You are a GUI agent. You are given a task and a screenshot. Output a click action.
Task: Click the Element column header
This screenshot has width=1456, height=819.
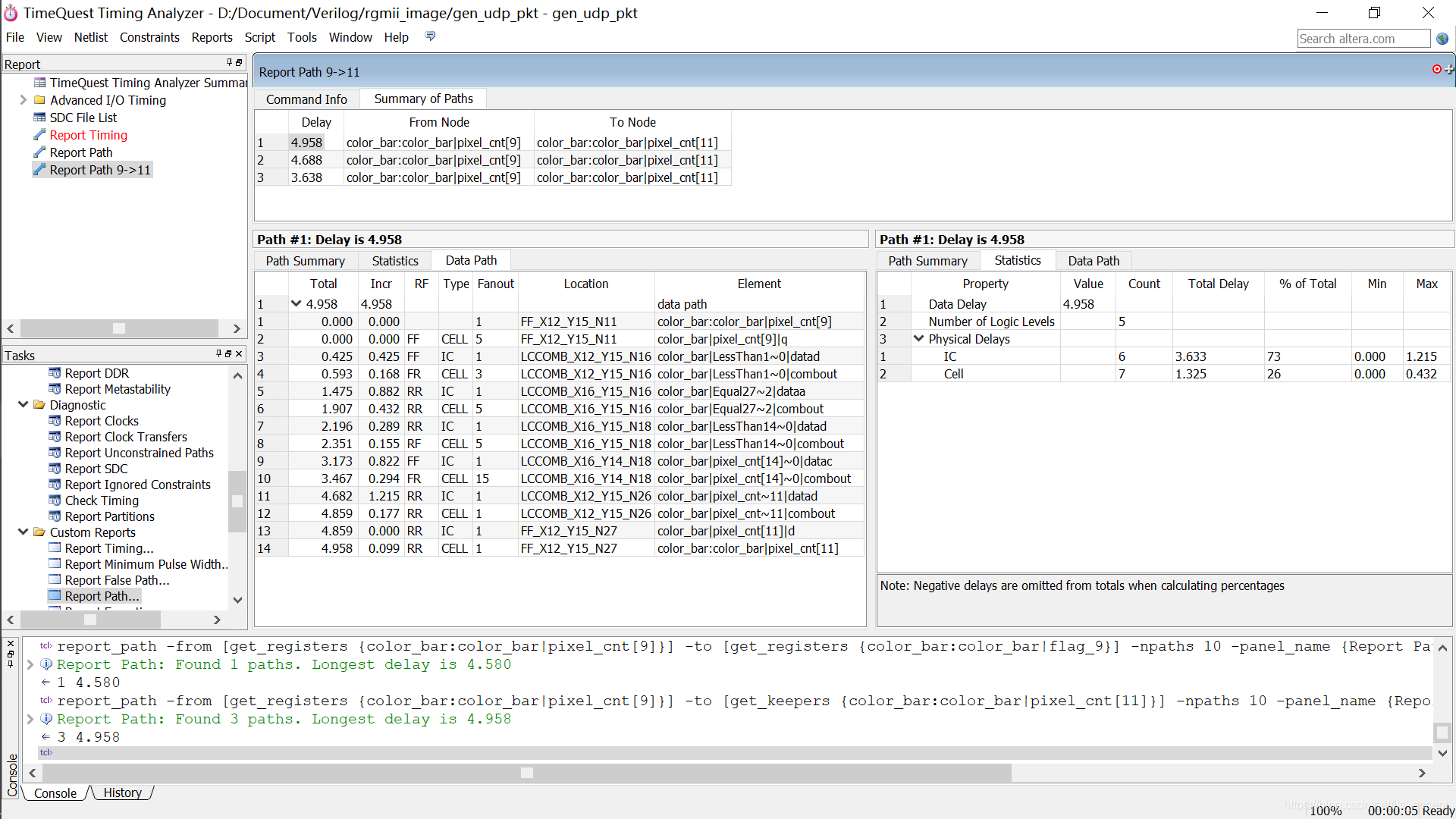coord(759,284)
